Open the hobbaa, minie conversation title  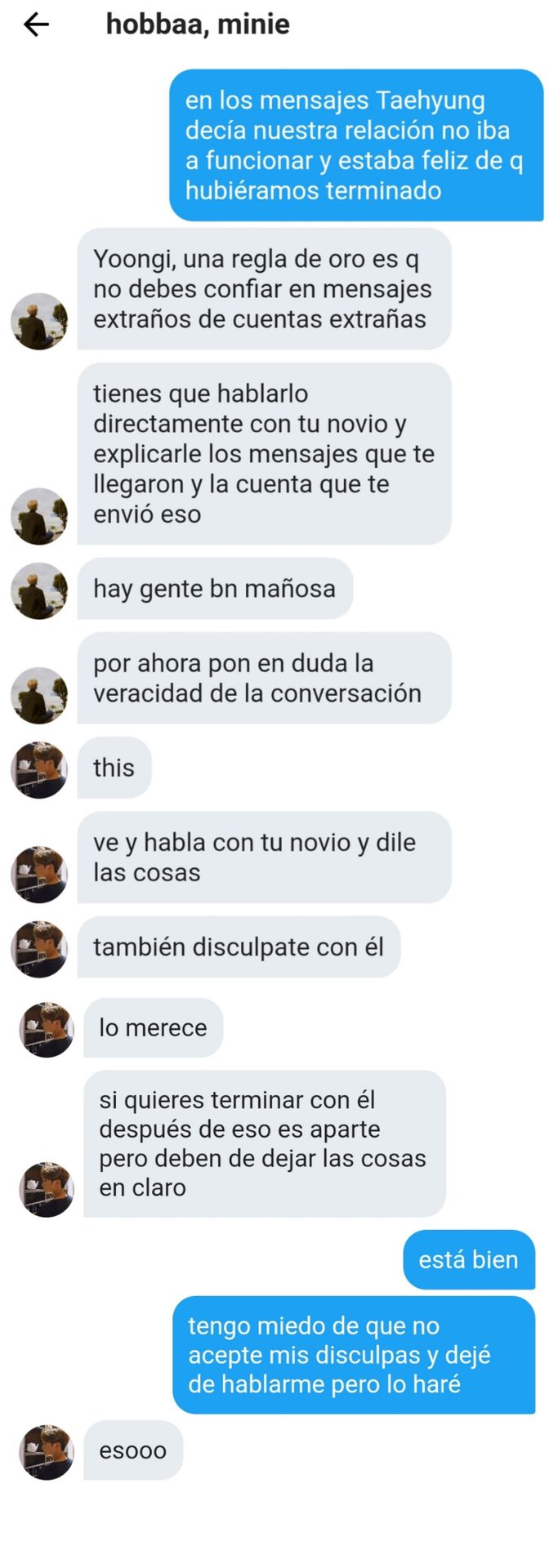tap(198, 24)
